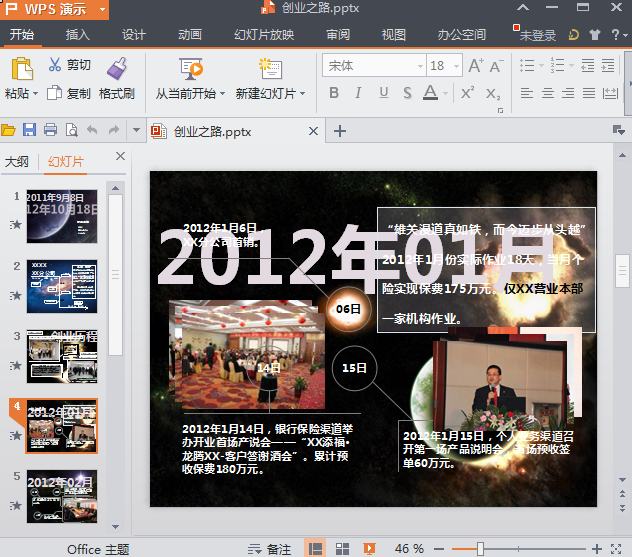
Task: Click the Format Painter (格式刷) icon
Action: click(x=117, y=68)
